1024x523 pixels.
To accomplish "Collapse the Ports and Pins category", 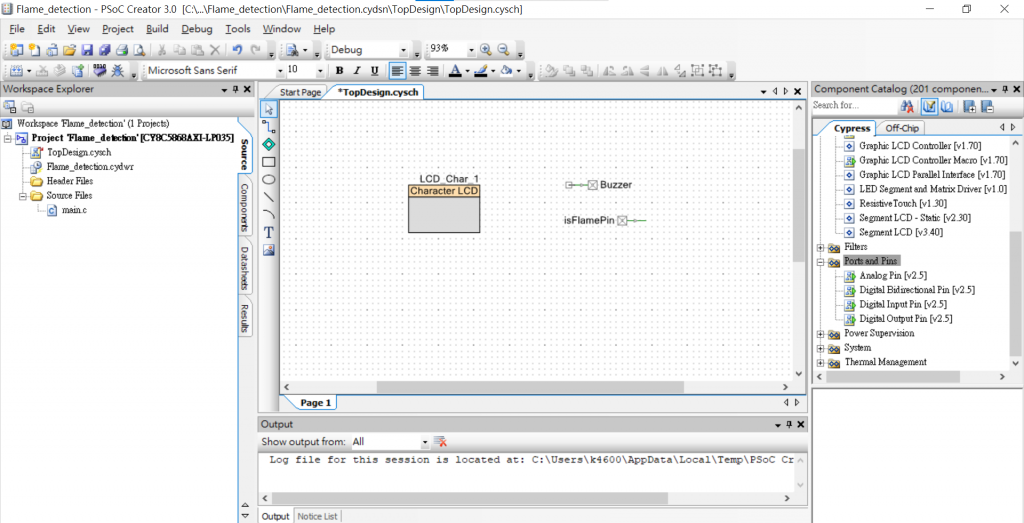I will click(x=820, y=262).
